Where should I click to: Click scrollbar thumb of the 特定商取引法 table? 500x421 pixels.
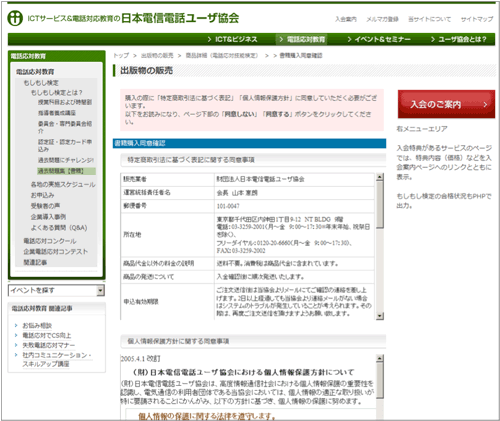[x=380, y=205]
